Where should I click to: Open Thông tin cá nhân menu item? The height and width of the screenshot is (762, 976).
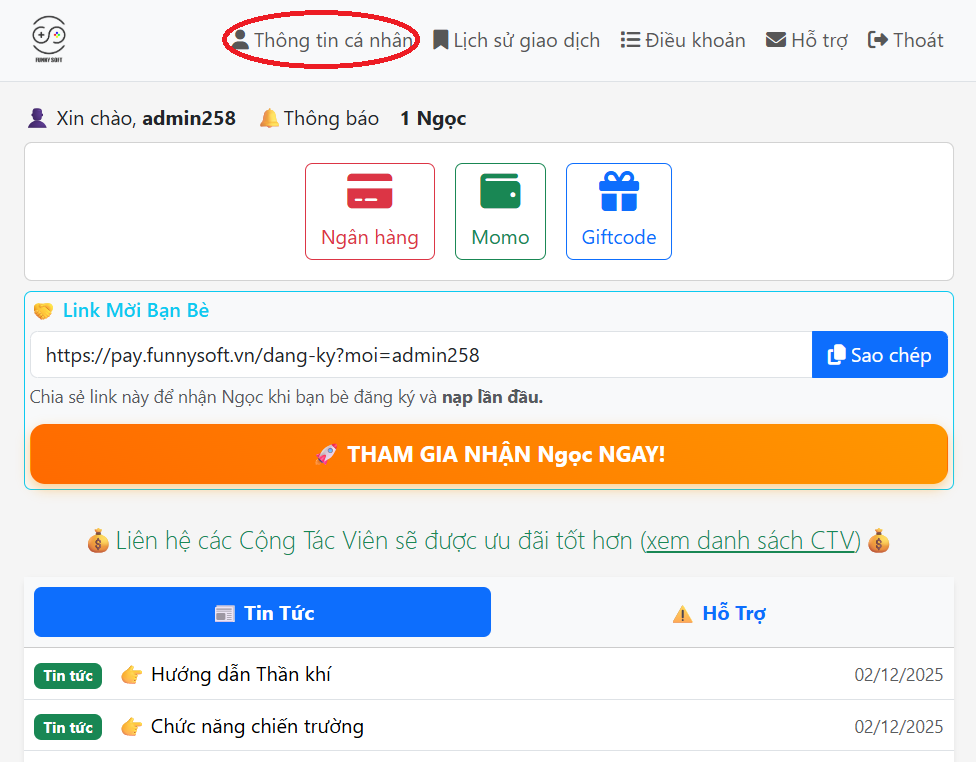coord(321,40)
